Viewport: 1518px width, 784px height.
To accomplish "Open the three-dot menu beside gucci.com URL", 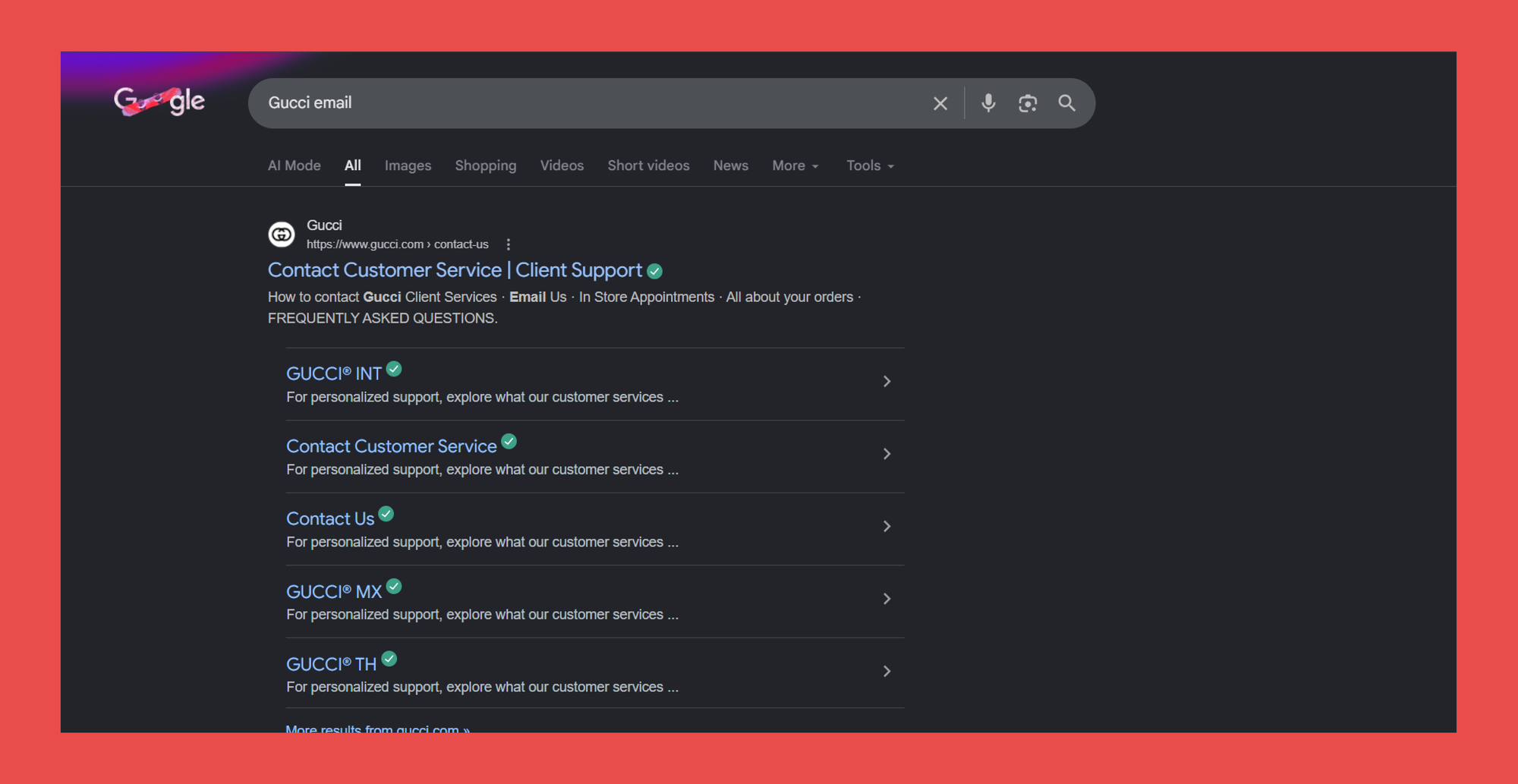I will [509, 244].
